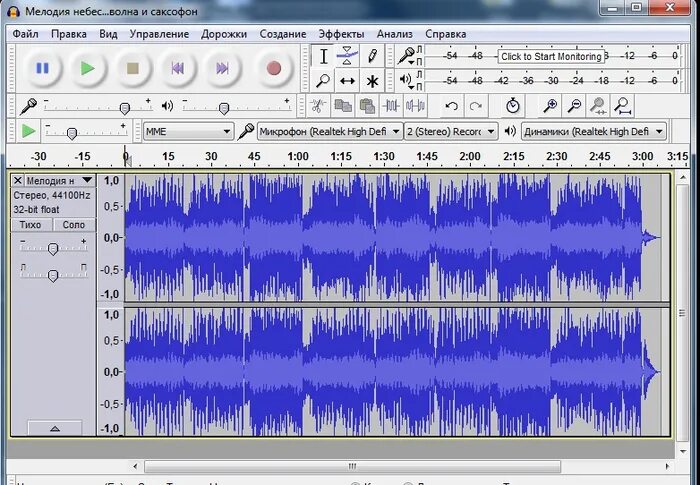Click the playback volume slider handle

(x=224, y=108)
